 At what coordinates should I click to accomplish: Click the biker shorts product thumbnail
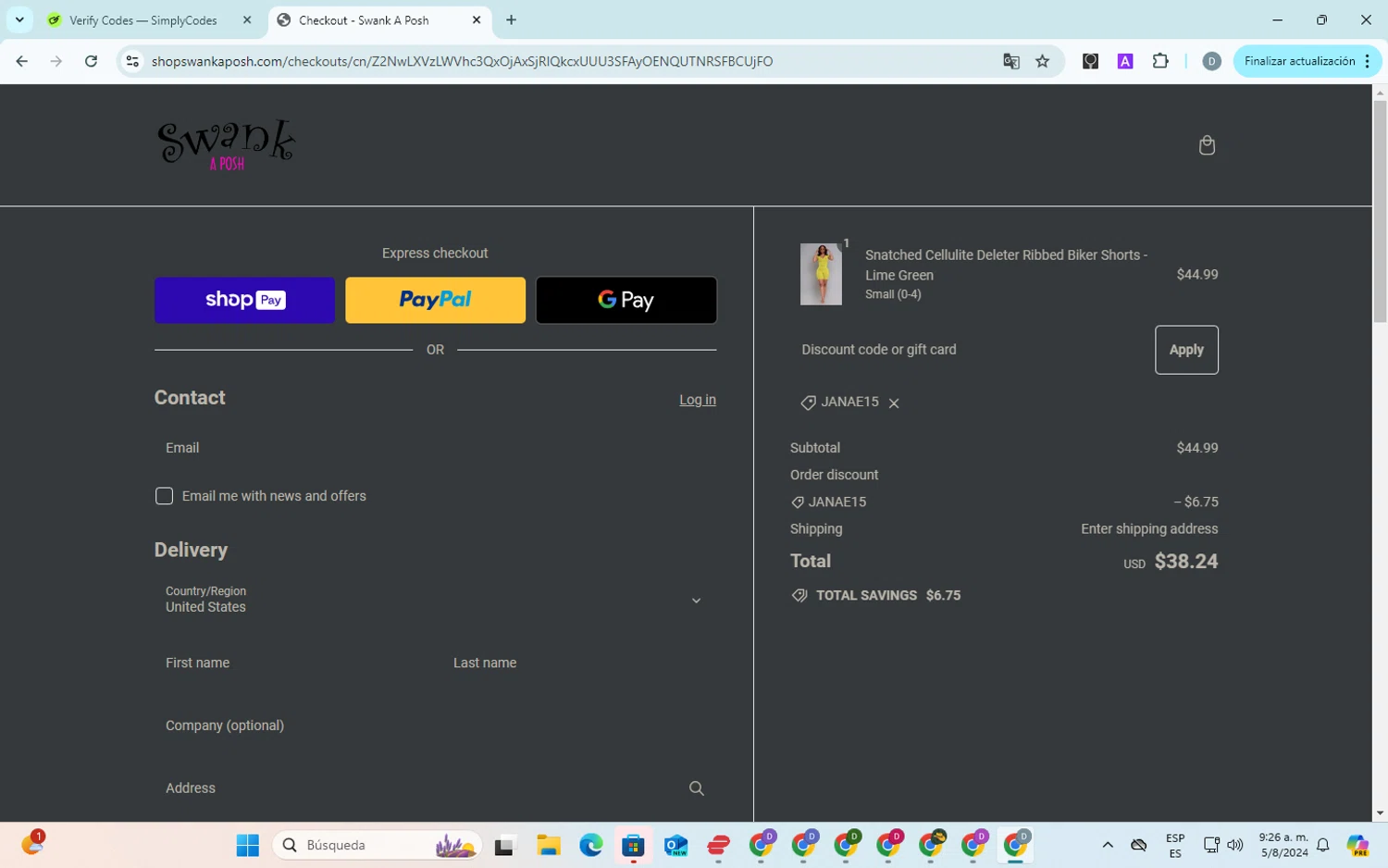[821, 274]
